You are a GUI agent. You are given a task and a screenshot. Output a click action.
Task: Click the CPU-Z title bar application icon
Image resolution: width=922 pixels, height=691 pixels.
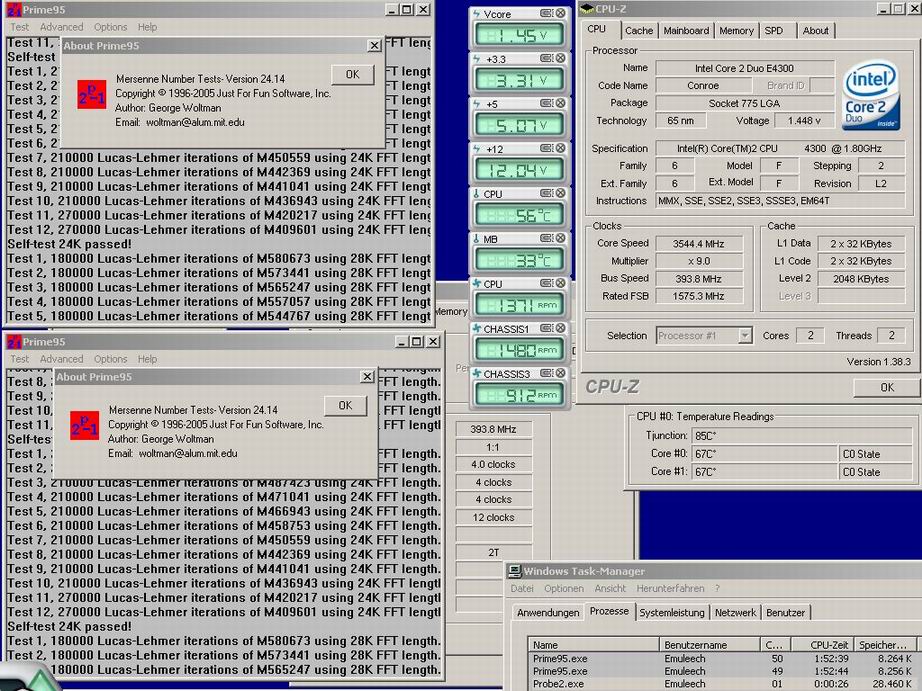587,9
